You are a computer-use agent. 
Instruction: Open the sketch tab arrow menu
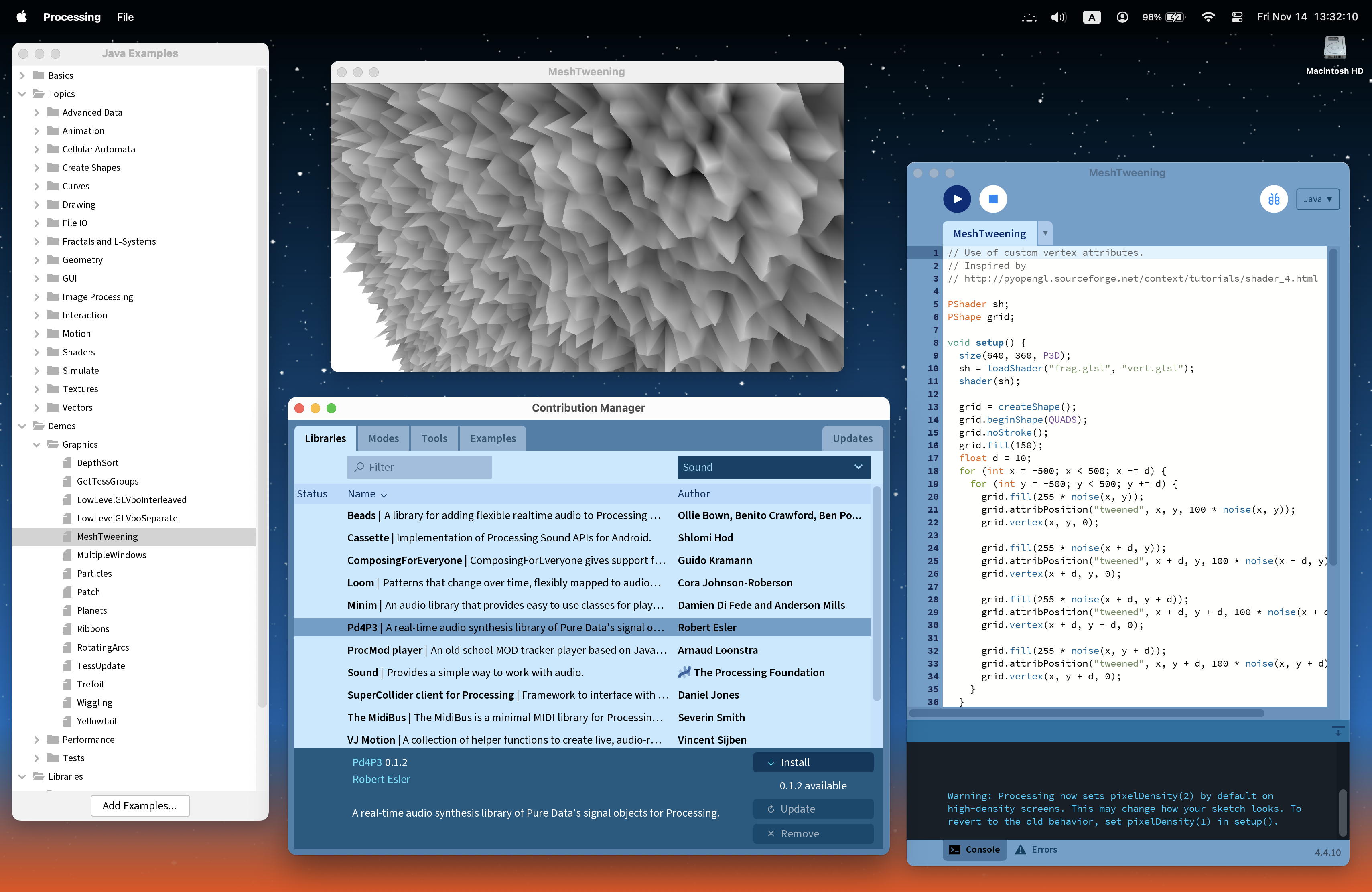(1045, 233)
